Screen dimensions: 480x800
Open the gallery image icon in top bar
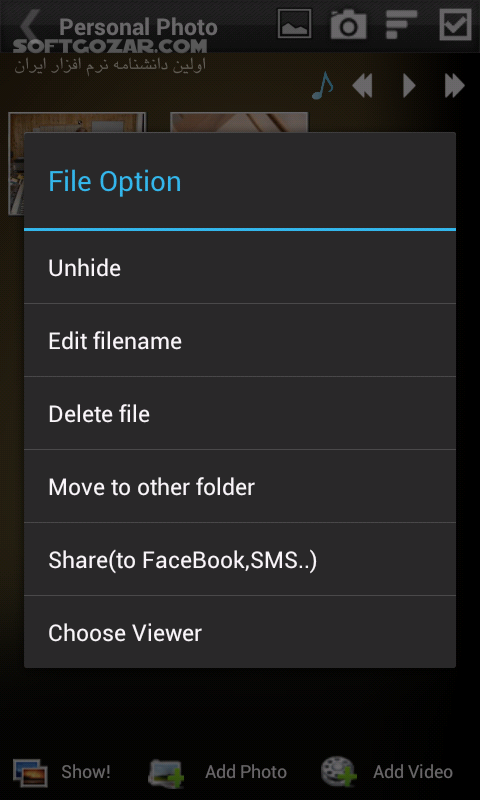tap(295, 24)
